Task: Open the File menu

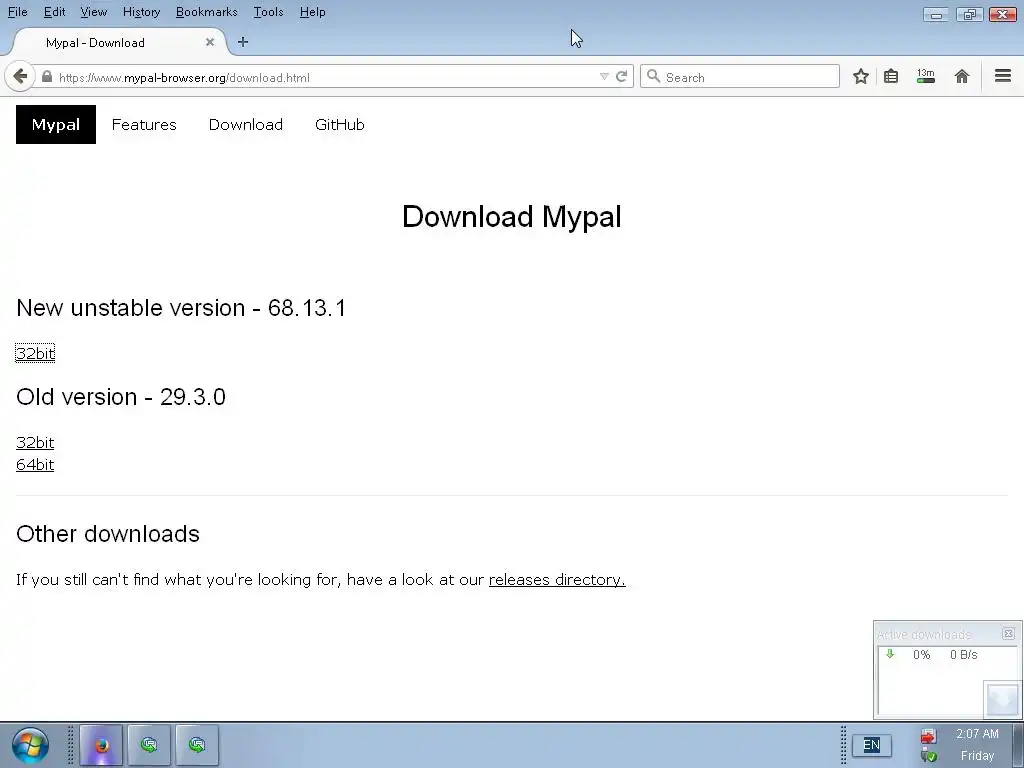Action: point(18,12)
